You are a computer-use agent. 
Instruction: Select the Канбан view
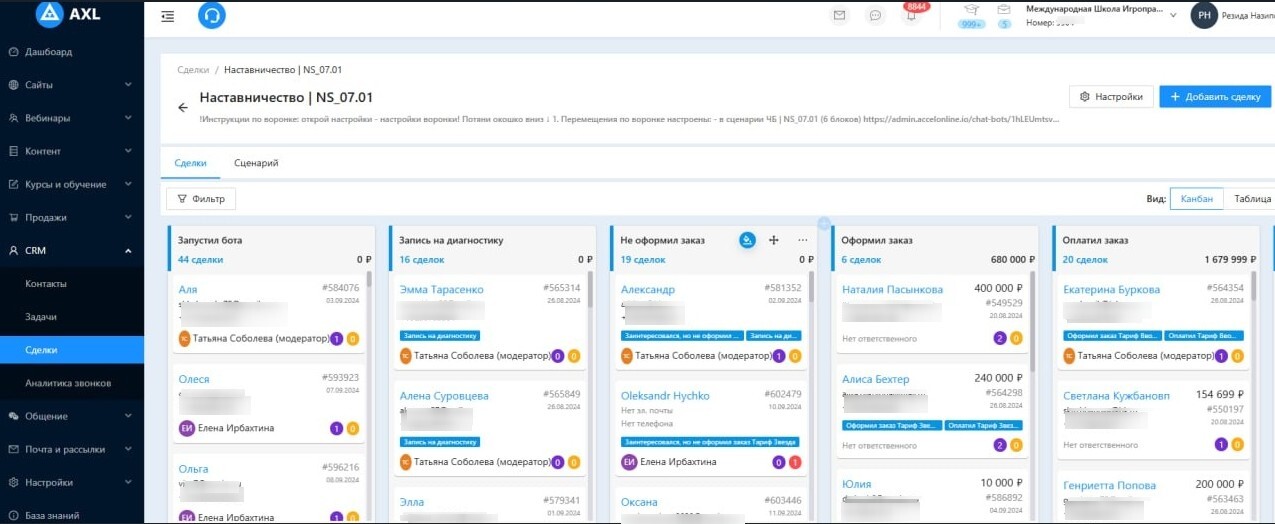pos(1196,198)
